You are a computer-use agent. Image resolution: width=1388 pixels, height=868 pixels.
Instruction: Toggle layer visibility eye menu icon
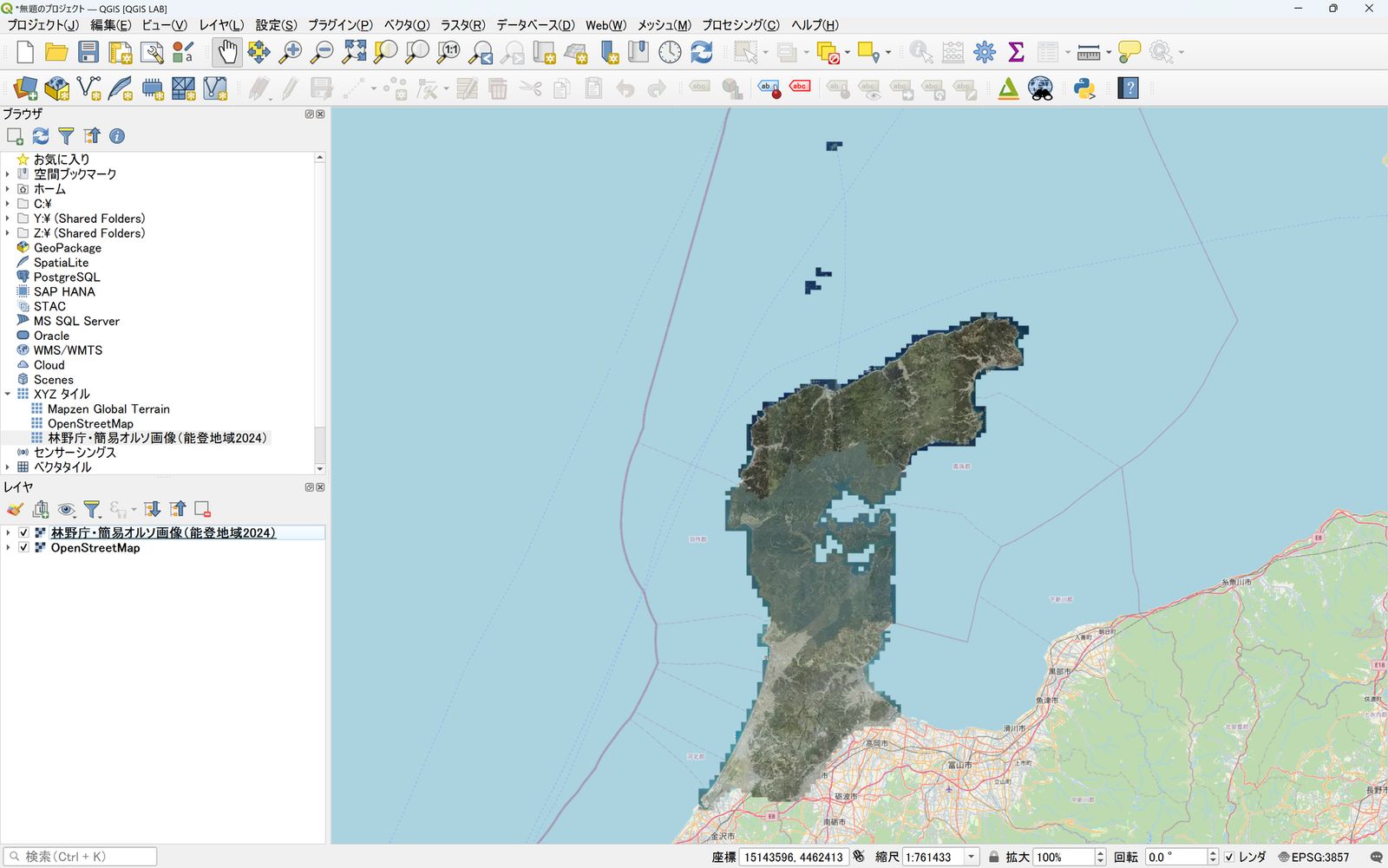[66, 509]
